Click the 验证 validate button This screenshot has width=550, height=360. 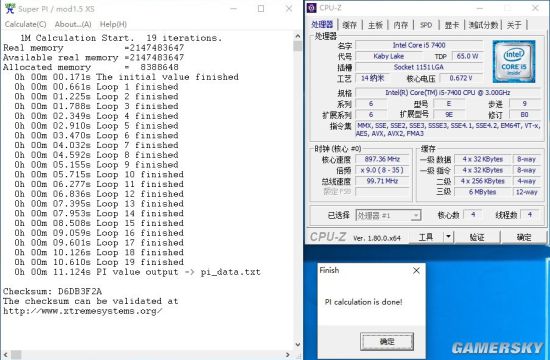(477, 237)
